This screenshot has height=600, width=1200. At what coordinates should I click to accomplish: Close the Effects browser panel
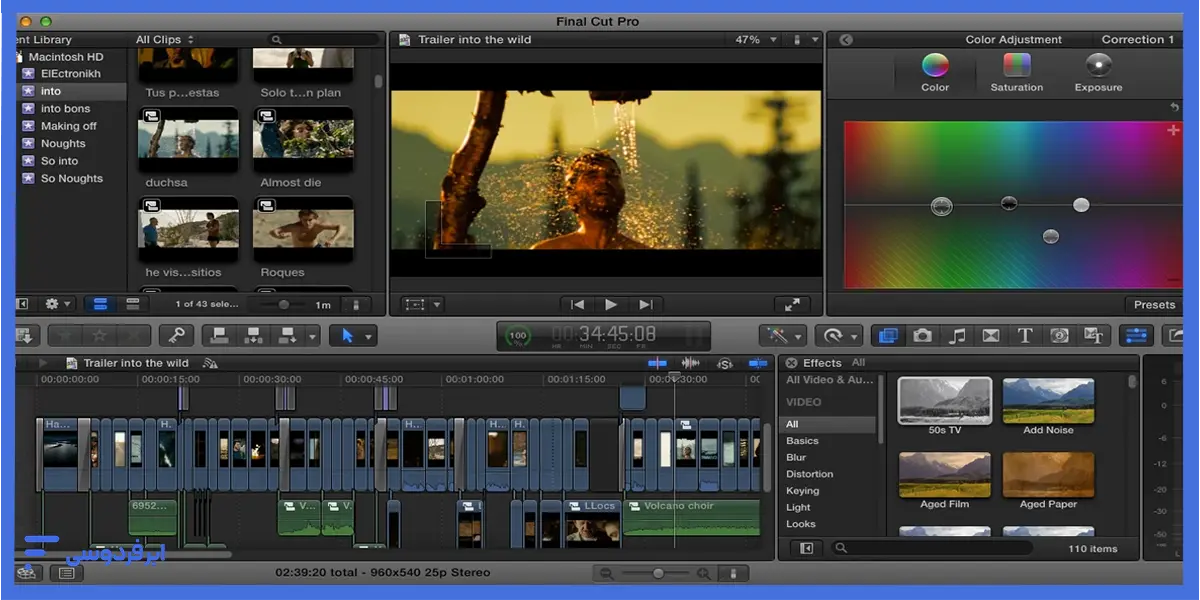(x=791, y=363)
